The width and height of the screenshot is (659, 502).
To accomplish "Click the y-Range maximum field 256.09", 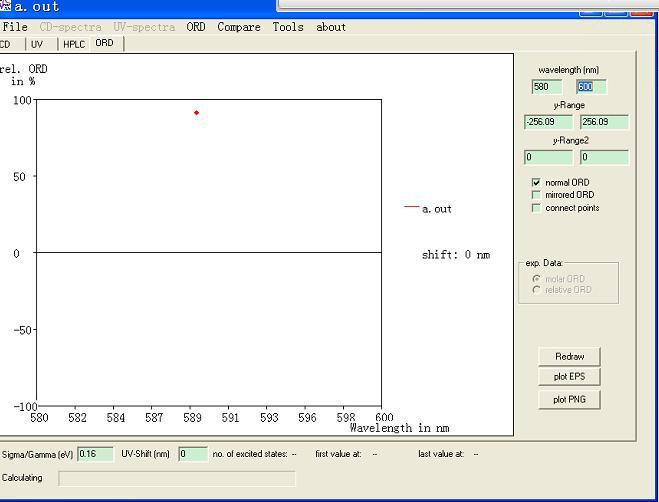I will pyautogui.click(x=604, y=122).
